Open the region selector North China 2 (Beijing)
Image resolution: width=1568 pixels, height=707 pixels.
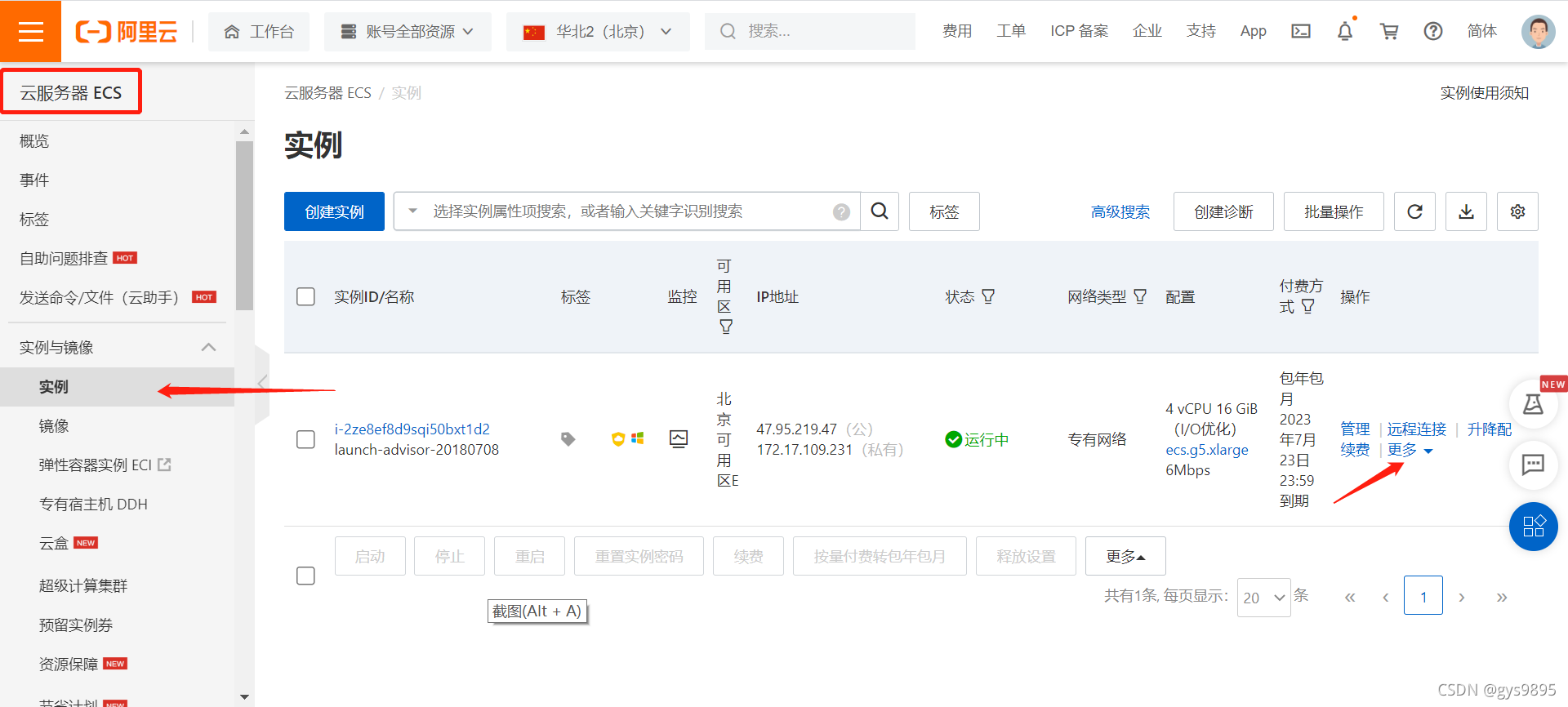598,31
